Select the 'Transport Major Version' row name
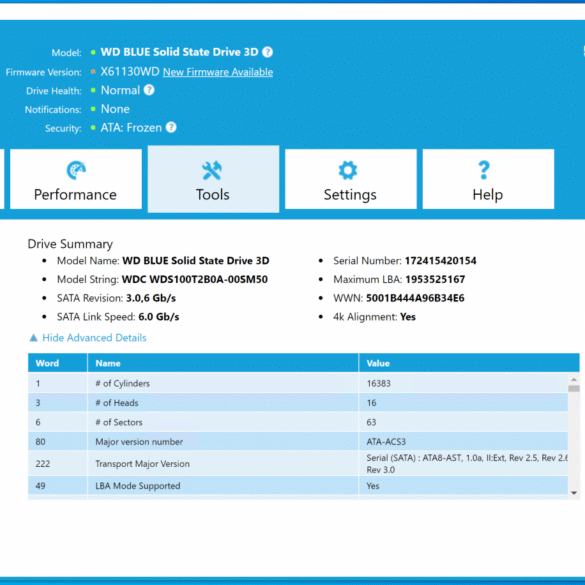The height and width of the screenshot is (585, 585). click(x=143, y=464)
